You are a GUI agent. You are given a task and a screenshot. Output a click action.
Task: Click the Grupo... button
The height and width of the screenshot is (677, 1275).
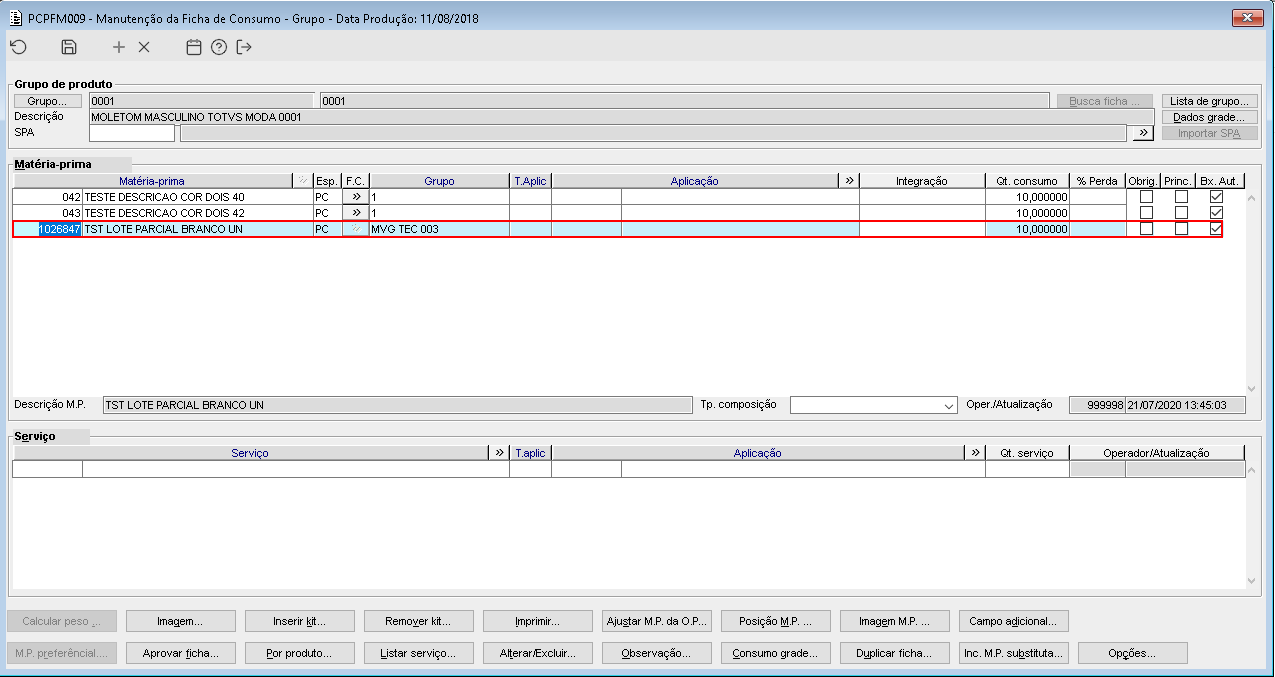pos(47,101)
